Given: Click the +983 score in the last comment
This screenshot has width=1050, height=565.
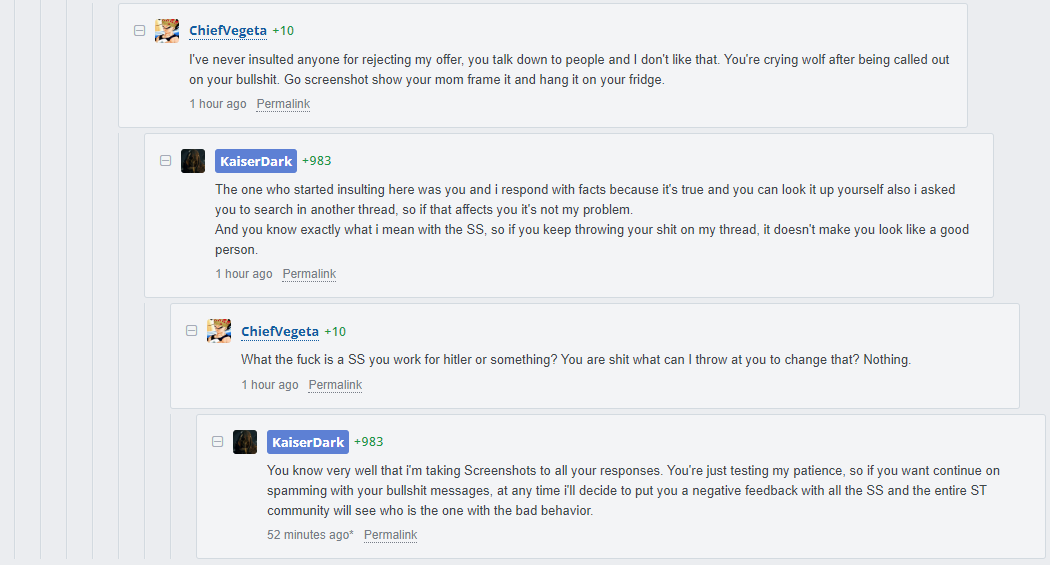Looking at the screenshot, I should tap(369, 442).
